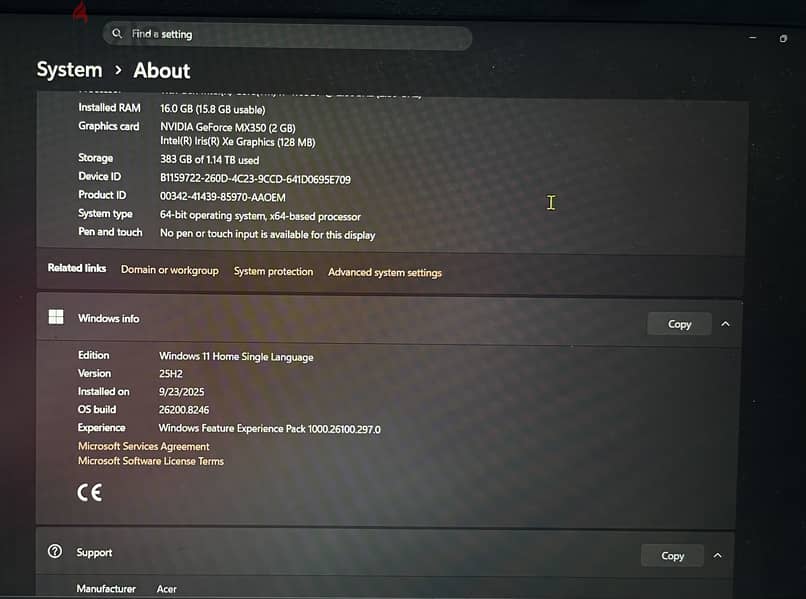Minimize the Settings window

point(753,38)
